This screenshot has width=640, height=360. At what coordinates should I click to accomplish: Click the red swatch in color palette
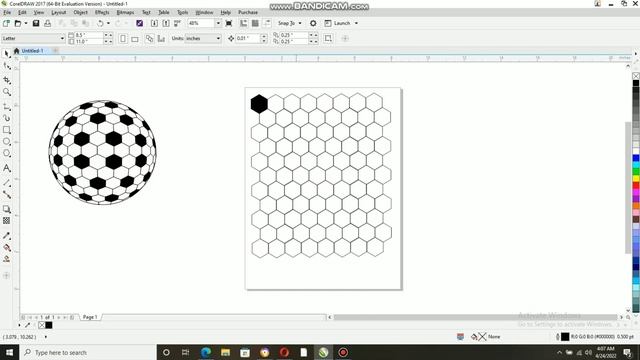click(636, 186)
